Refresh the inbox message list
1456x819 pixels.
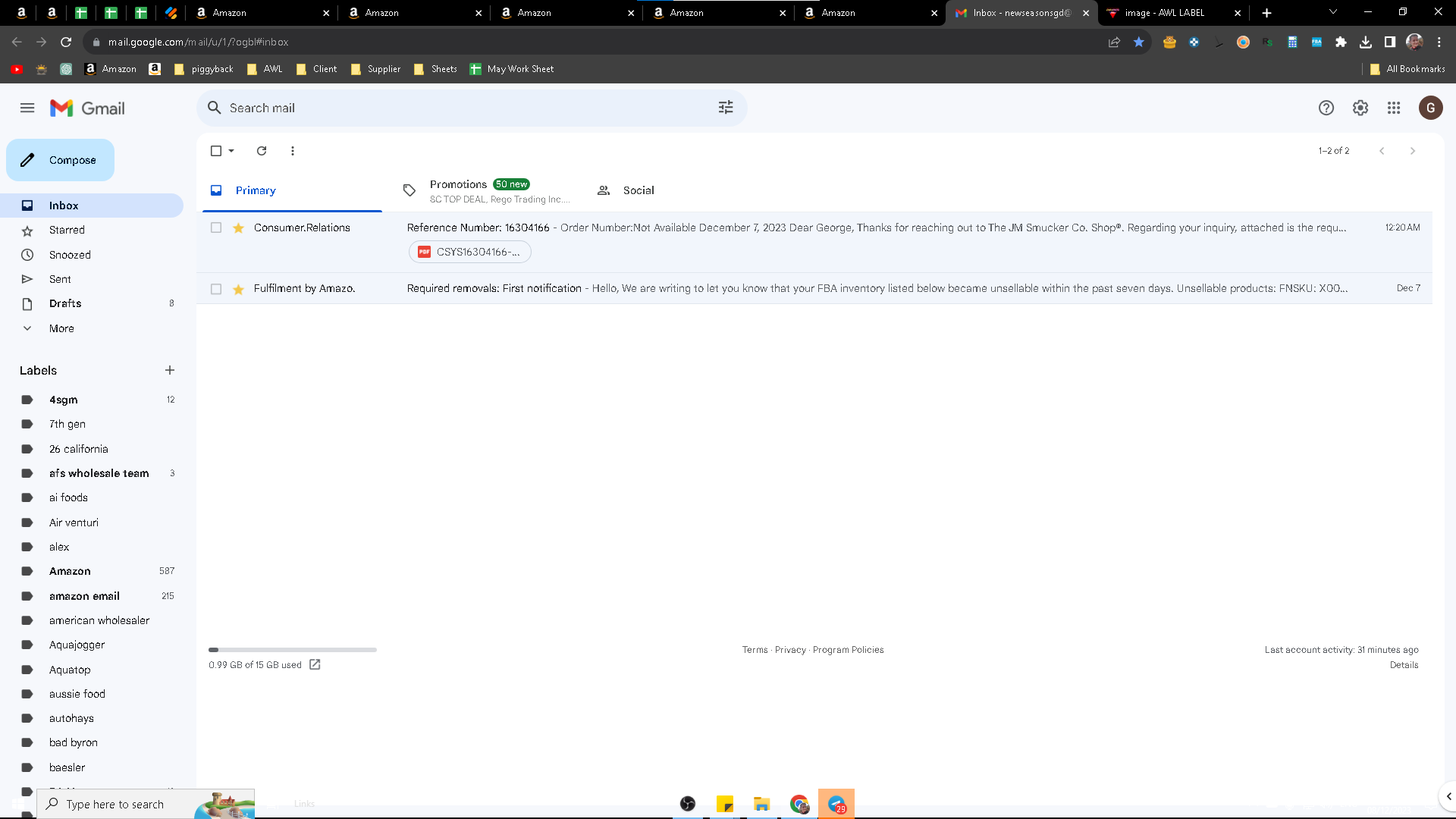point(262,151)
